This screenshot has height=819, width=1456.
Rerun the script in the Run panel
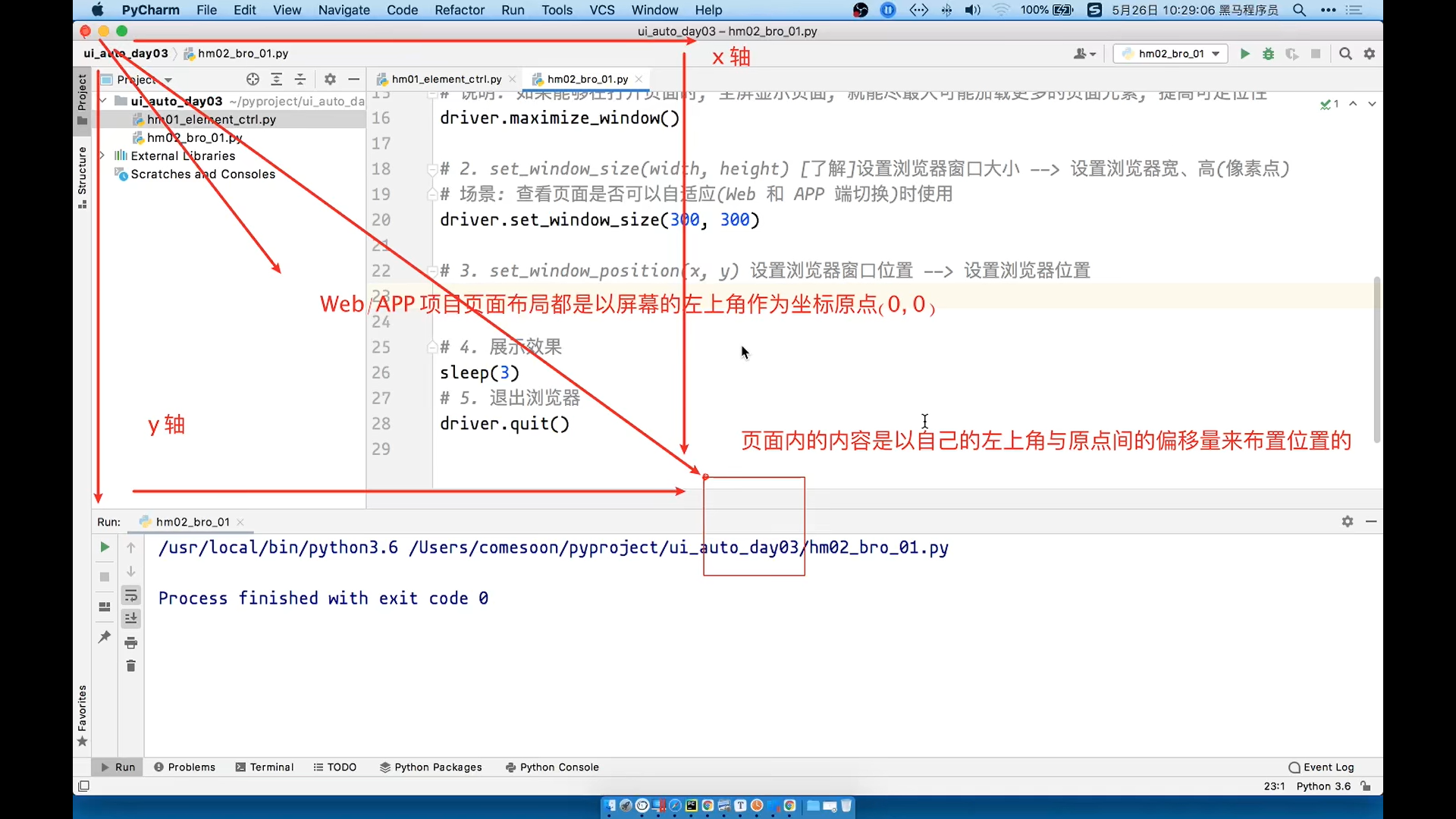[105, 547]
